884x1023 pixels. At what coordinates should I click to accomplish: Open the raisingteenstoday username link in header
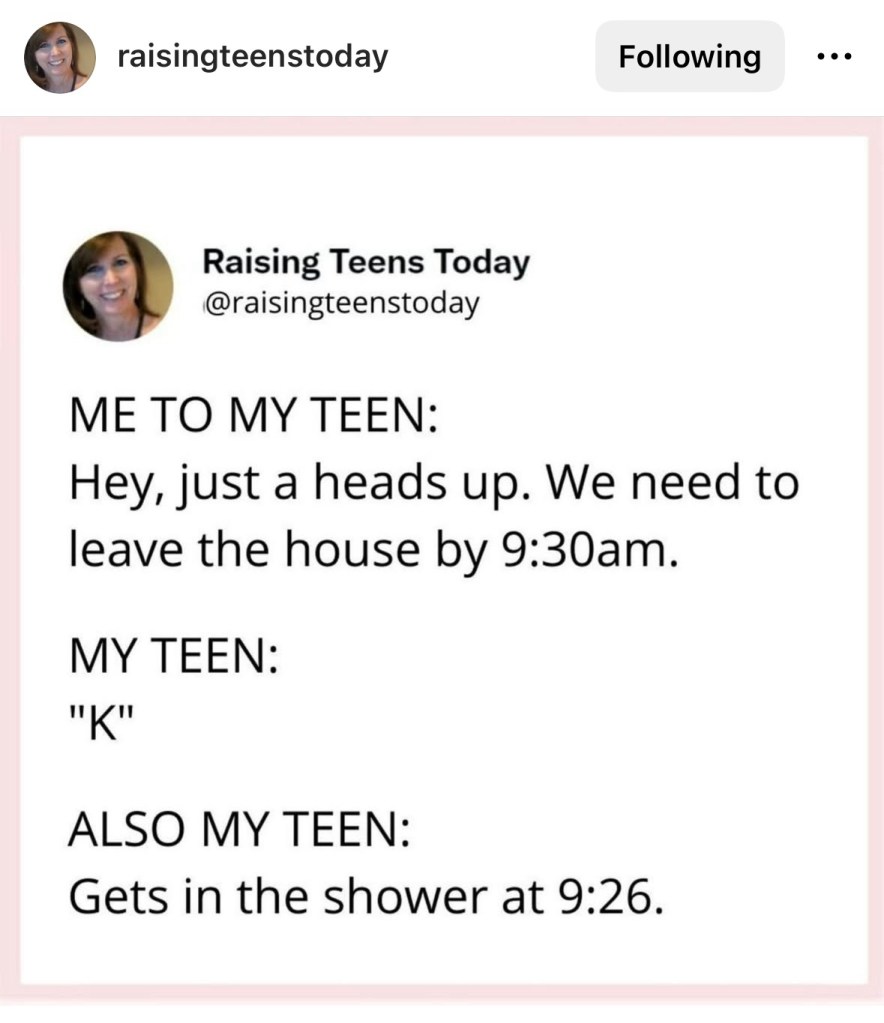point(252,57)
